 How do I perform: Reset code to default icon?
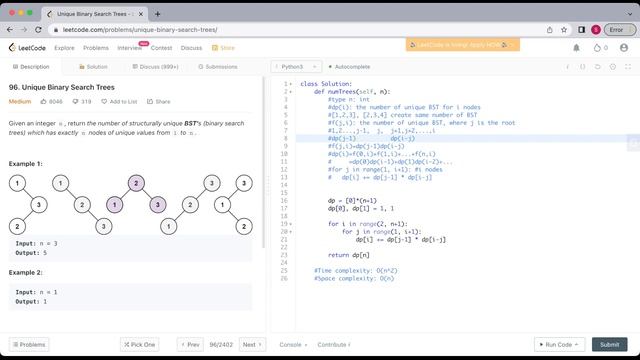(x=598, y=67)
